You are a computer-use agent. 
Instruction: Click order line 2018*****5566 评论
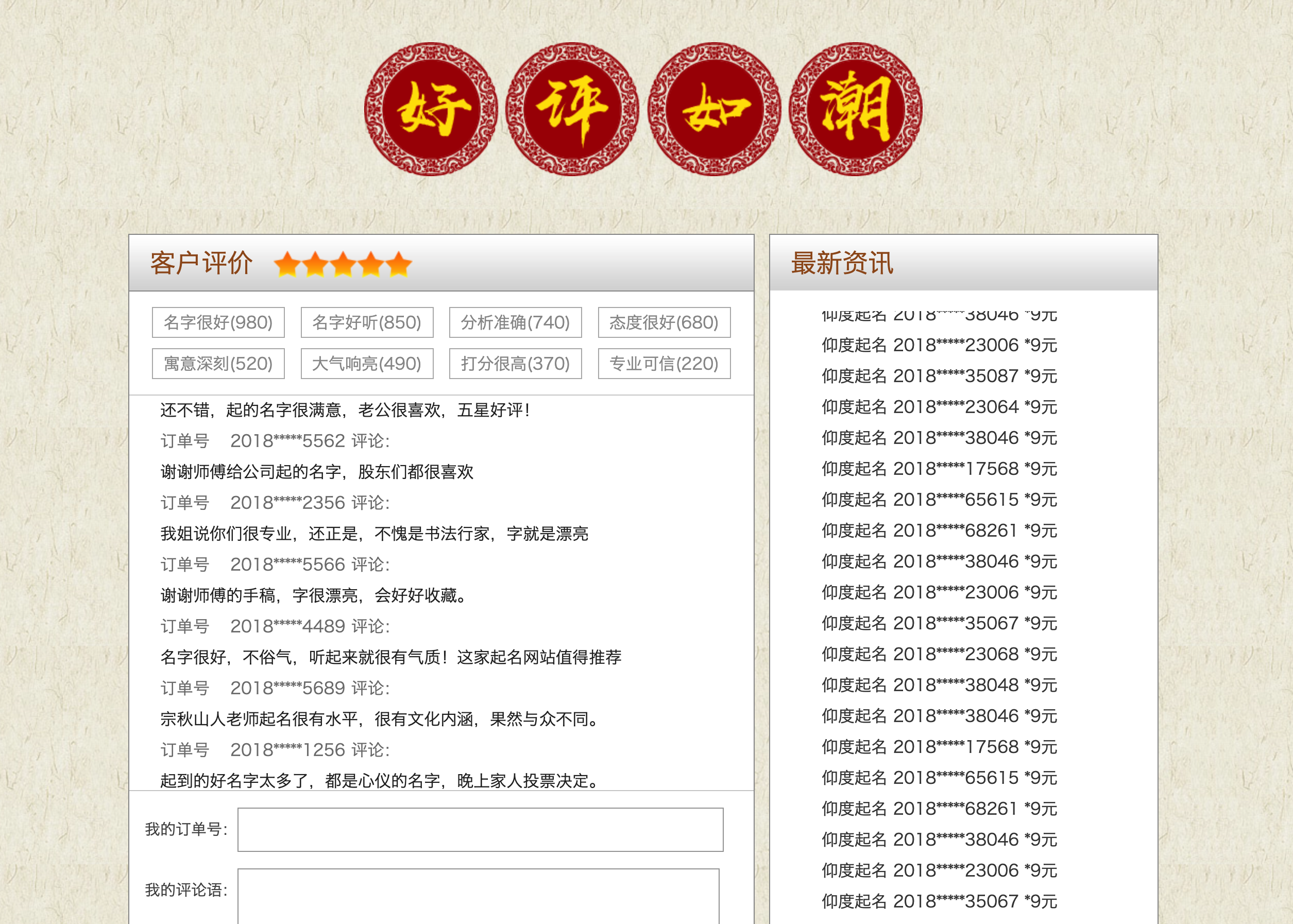(276, 564)
